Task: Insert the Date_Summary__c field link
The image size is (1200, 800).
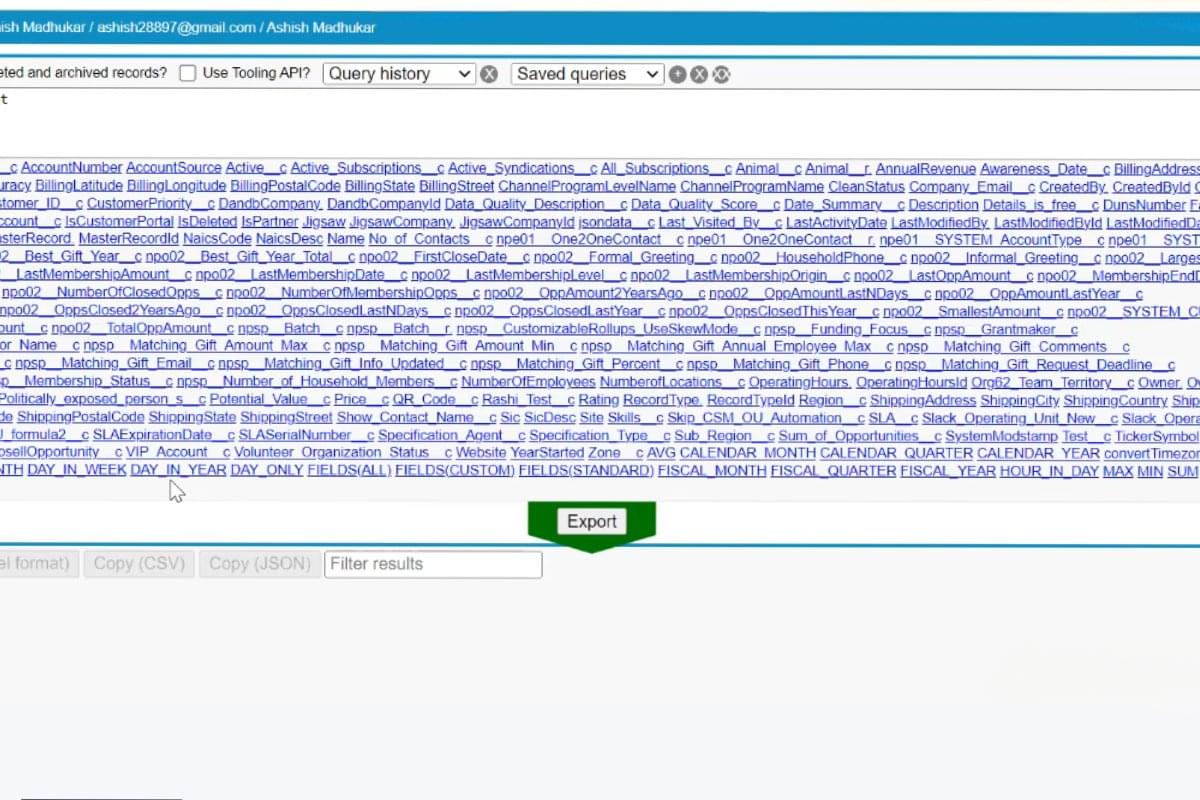Action: coord(844,204)
